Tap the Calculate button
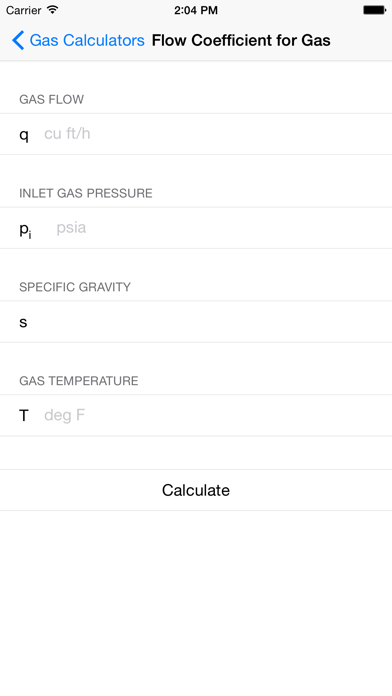 pyautogui.click(x=196, y=490)
